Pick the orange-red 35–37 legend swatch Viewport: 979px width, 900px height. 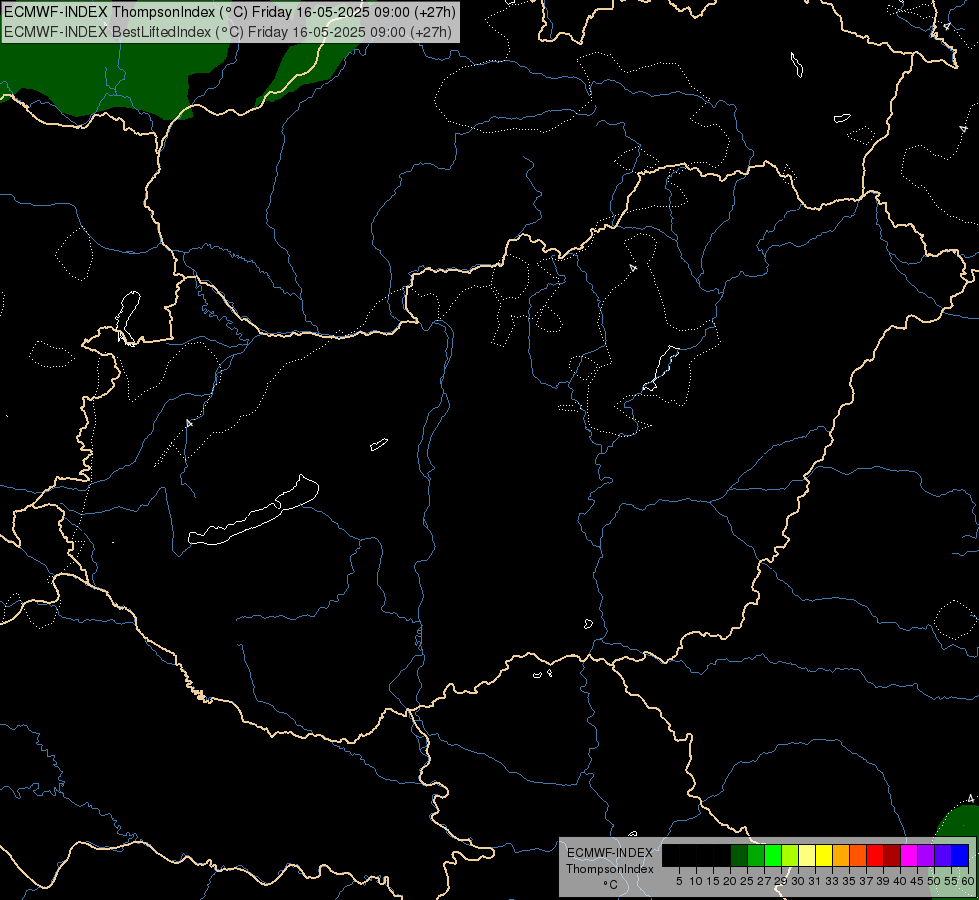[858, 855]
